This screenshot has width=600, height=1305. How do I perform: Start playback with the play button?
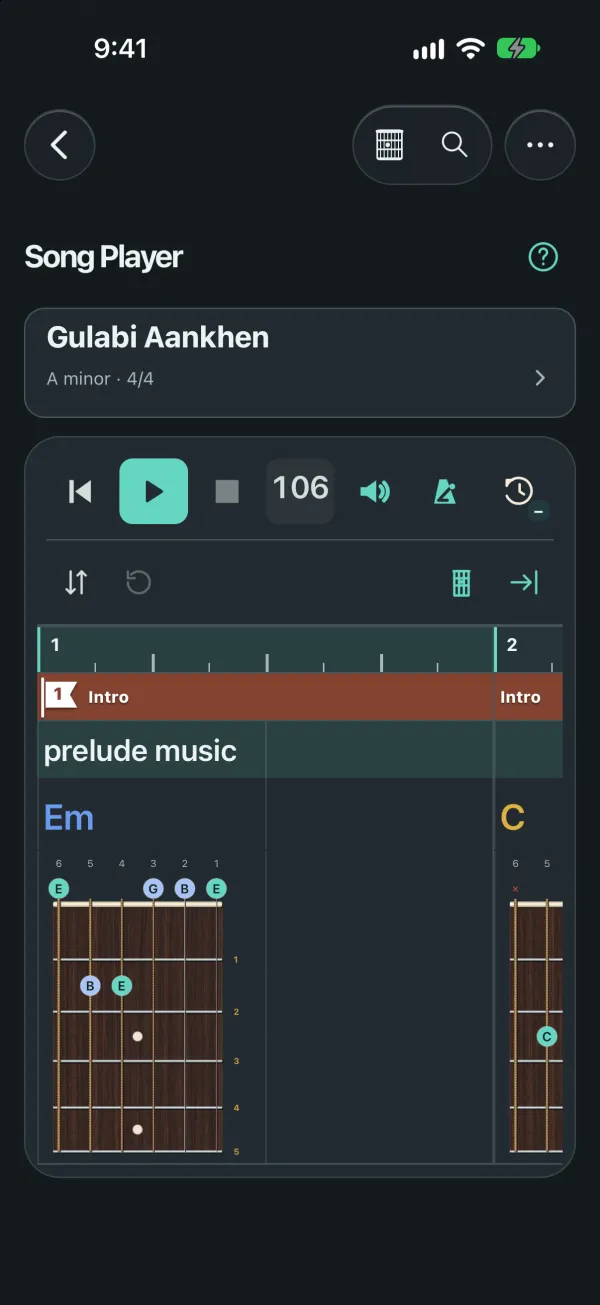(x=154, y=491)
